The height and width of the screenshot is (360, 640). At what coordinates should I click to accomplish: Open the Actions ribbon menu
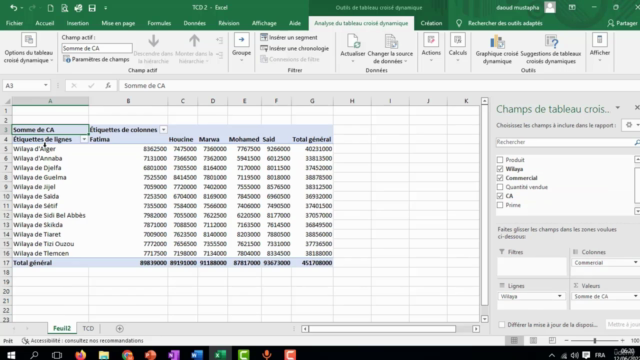(x=431, y=48)
